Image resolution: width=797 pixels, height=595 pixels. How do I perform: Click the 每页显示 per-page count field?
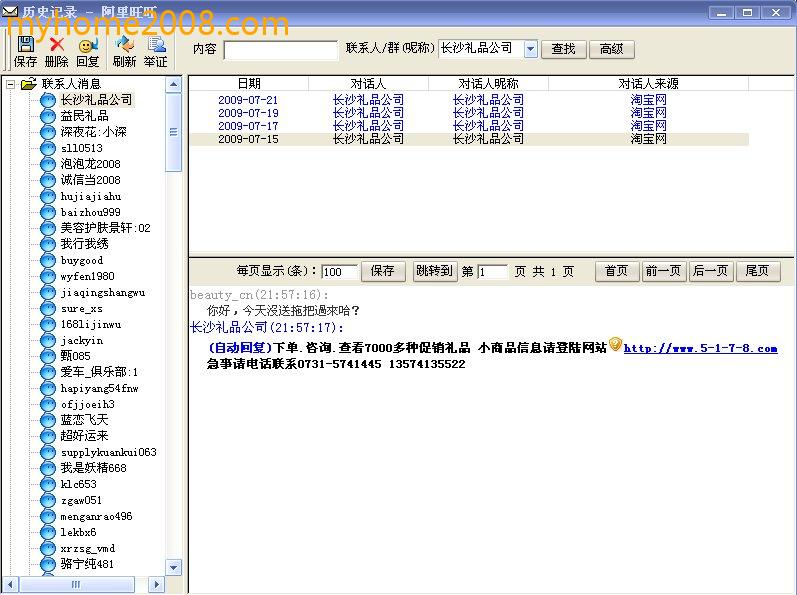[x=339, y=272]
